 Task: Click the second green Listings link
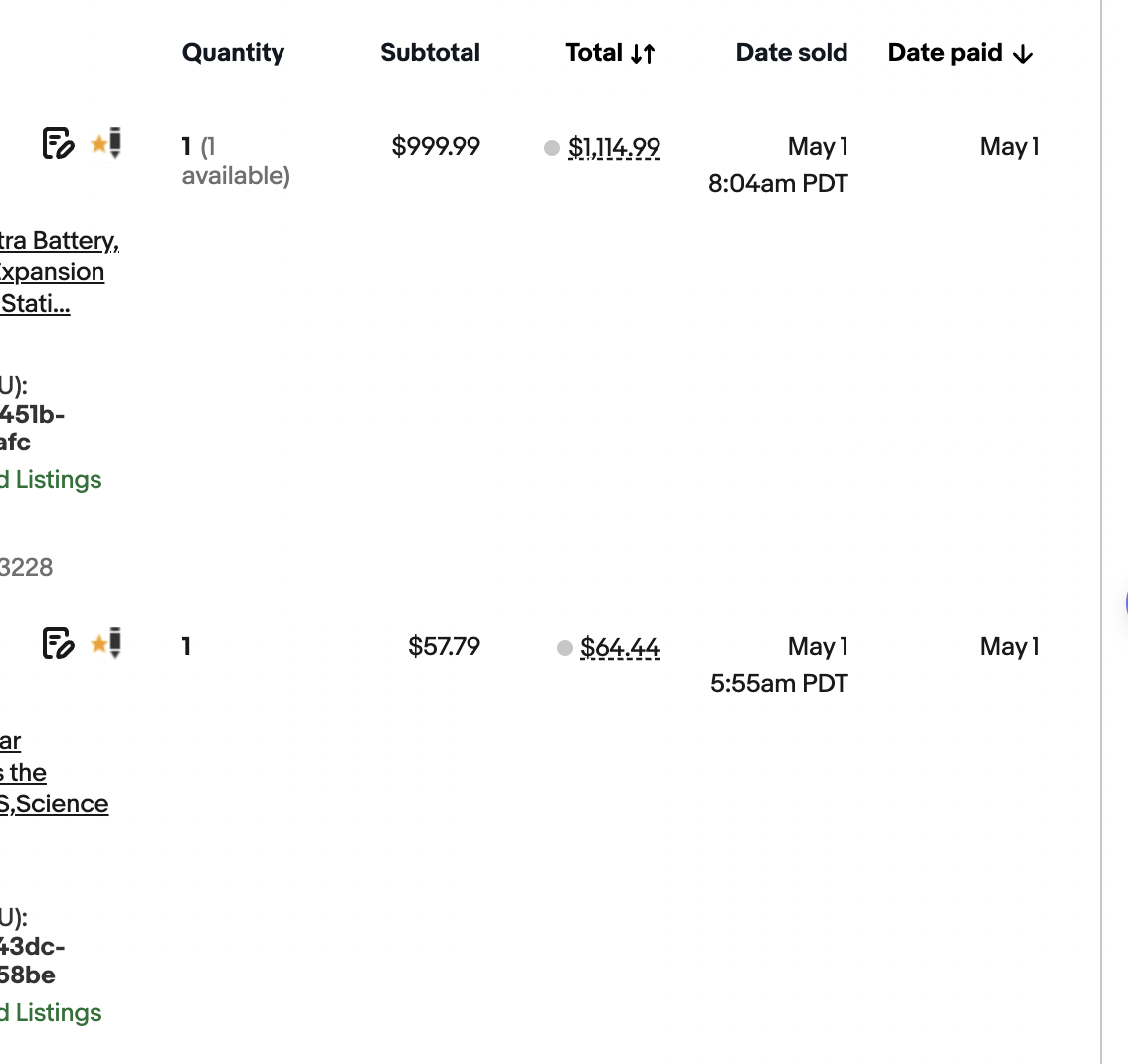point(51,1012)
